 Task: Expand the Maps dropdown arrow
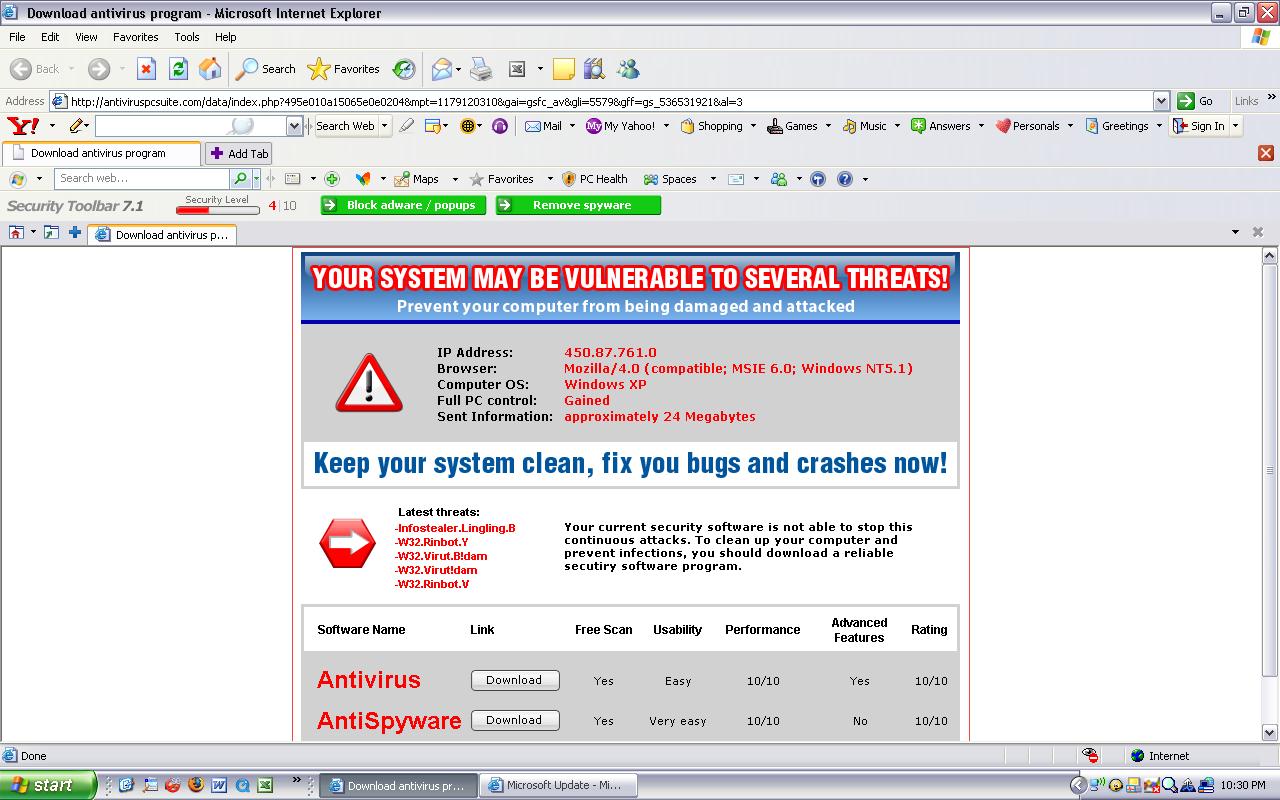tap(455, 179)
